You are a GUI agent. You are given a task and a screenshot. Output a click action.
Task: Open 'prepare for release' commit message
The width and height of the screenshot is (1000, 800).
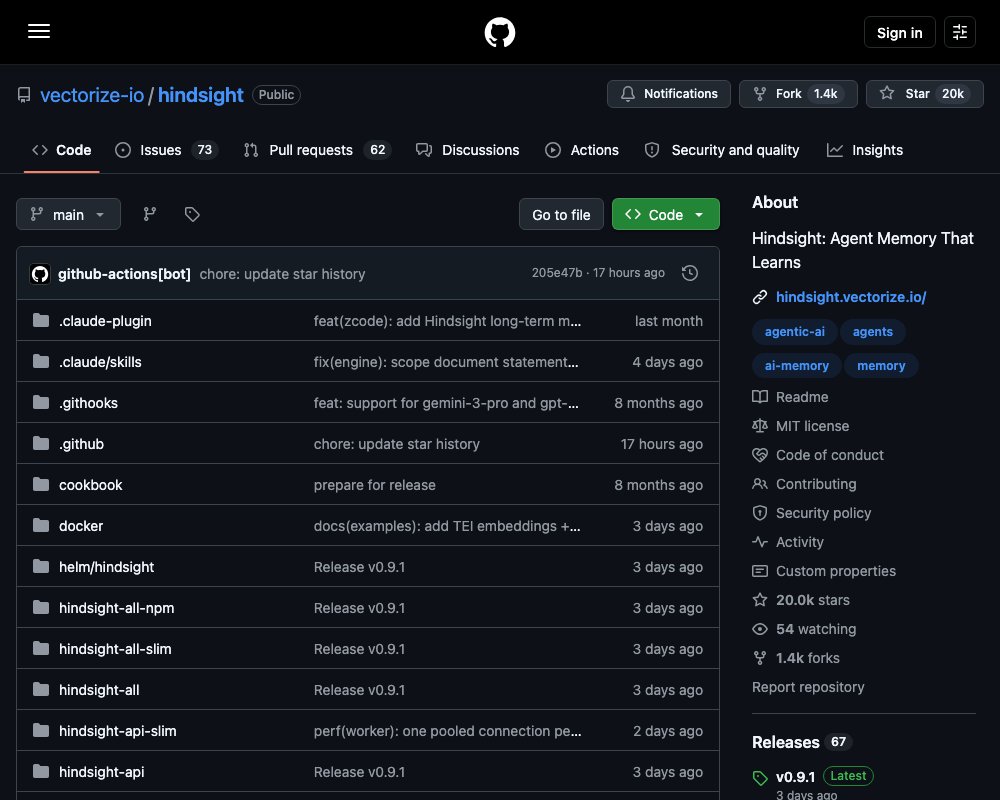374,485
